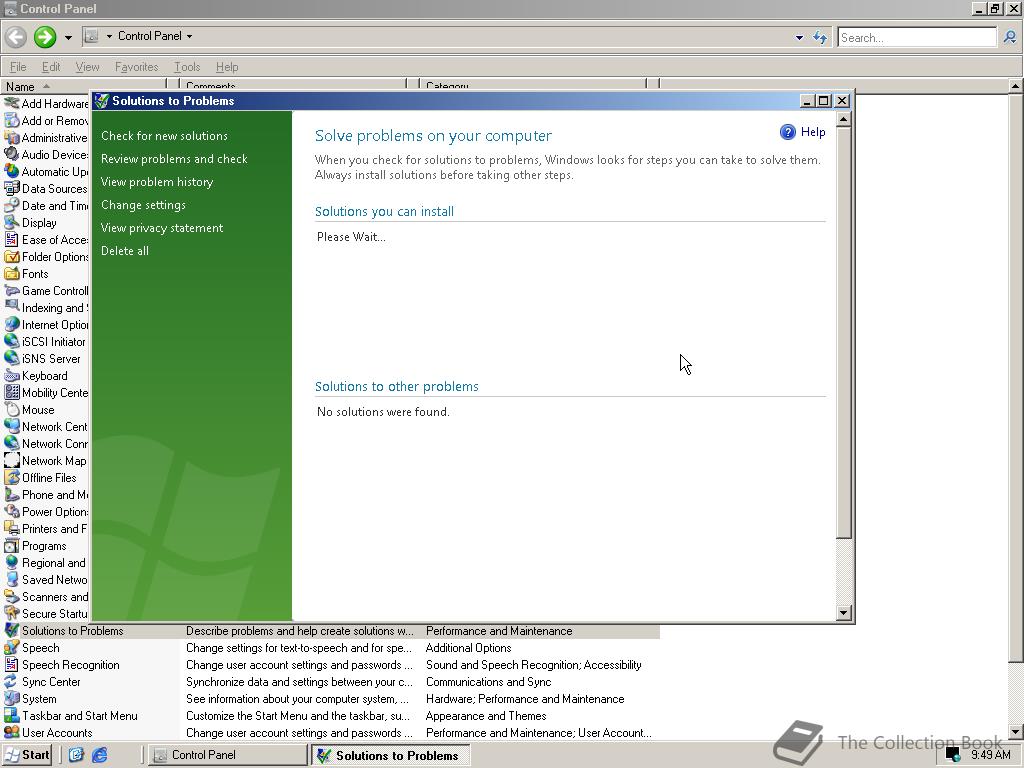This screenshot has width=1024, height=768.
Task: Click the Show Desktop quick launch icon
Action: [76, 755]
